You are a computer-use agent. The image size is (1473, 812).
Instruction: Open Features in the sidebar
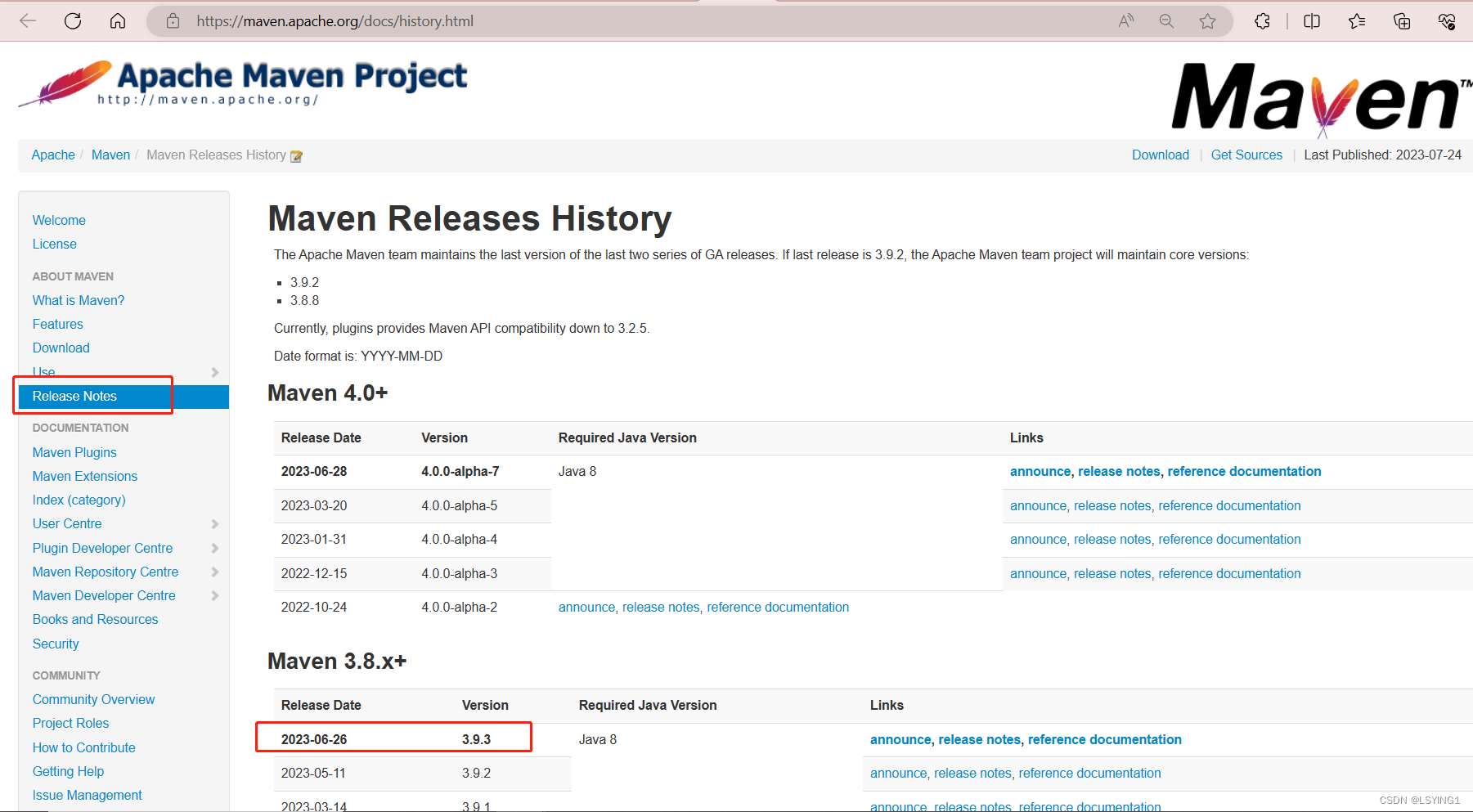[x=58, y=324]
